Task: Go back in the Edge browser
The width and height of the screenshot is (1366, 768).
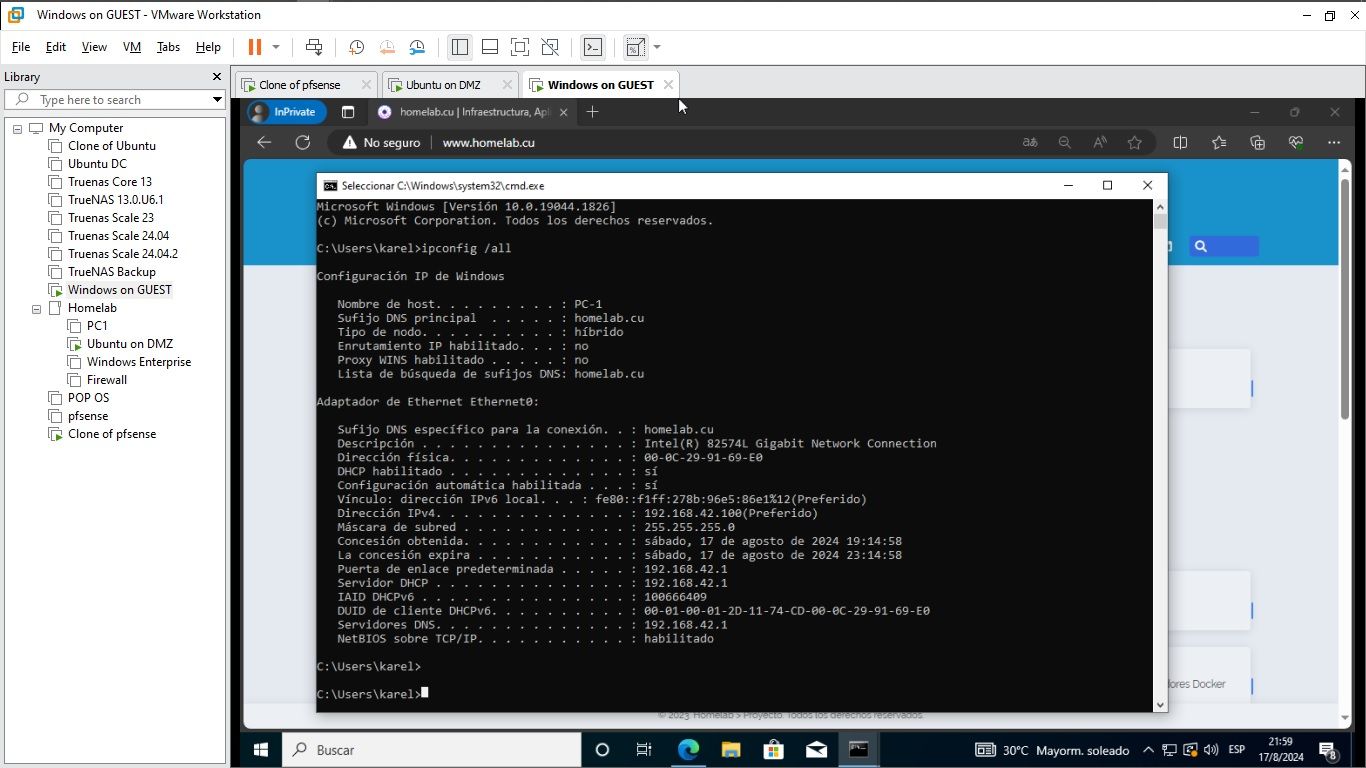Action: coord(264,143)
